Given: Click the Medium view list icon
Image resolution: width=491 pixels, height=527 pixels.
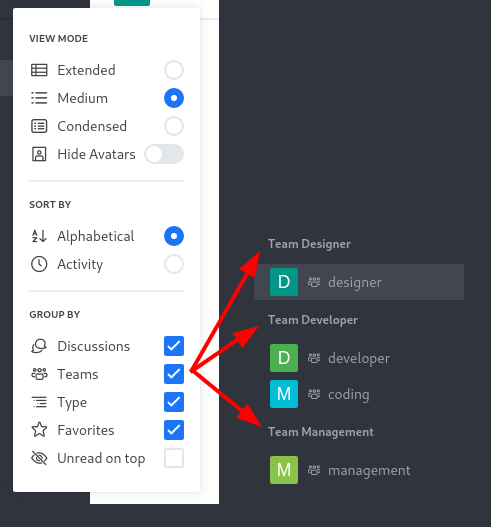Looking at the screenshot, I should (39, 98).
